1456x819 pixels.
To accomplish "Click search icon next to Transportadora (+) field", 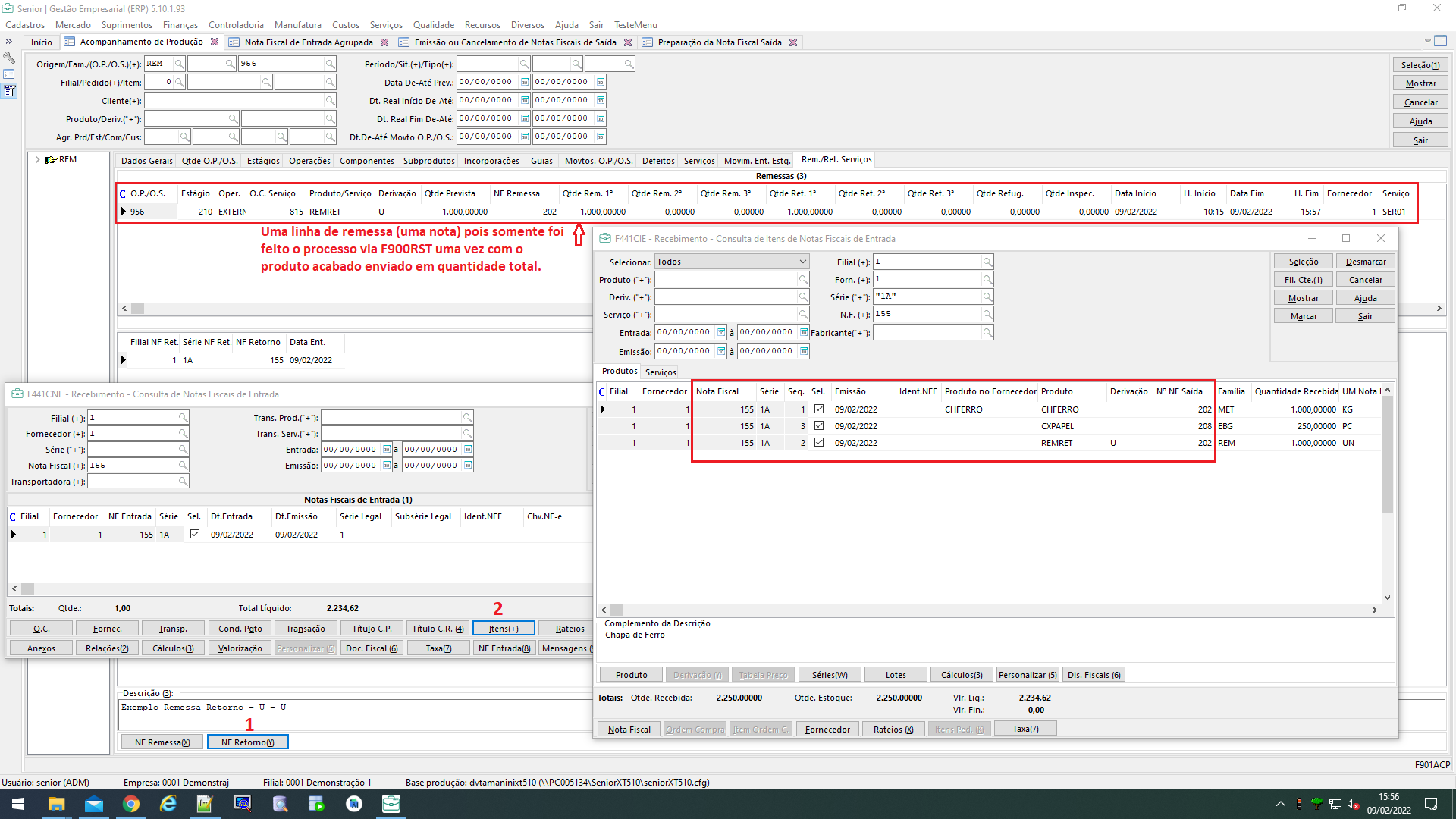I will (183, 482).
